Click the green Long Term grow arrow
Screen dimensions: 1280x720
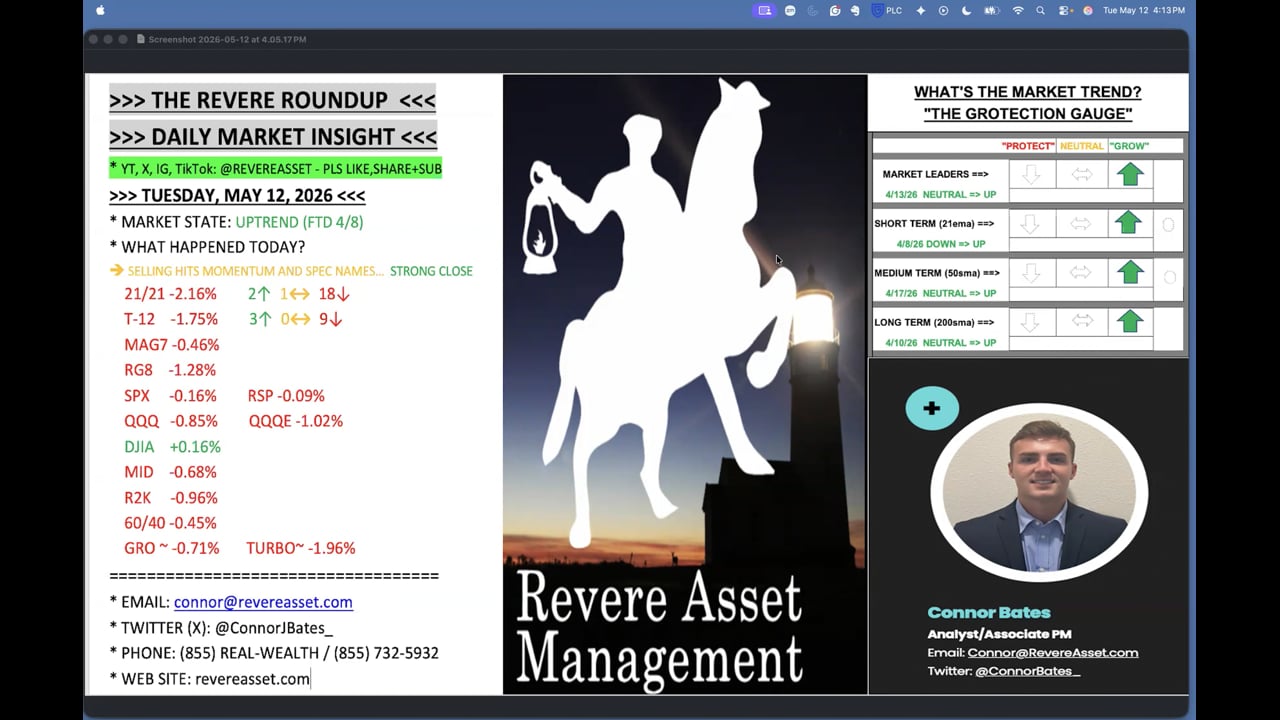click(1130, 321)
